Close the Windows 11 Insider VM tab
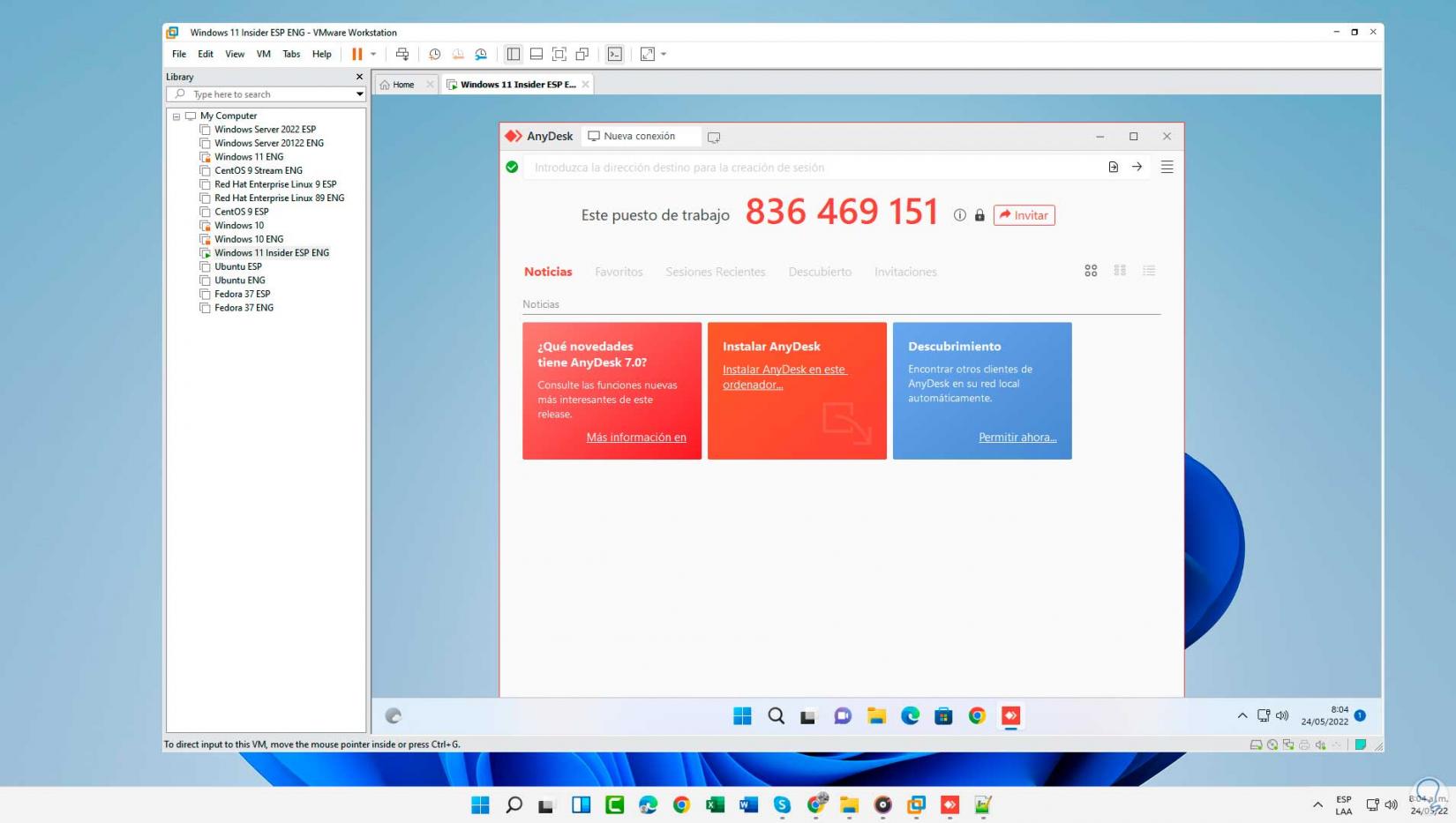This screenshot has width=1456, height=823. point(585,85)
